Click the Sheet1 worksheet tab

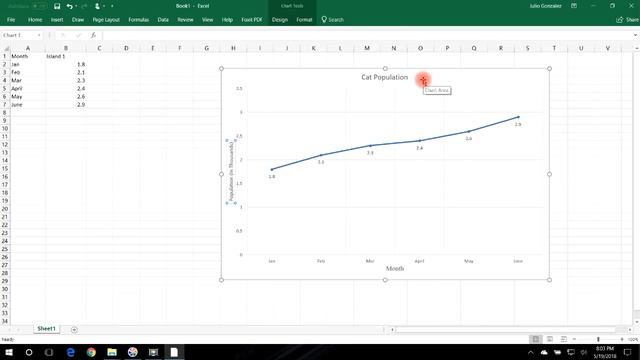tap(46, 329)
